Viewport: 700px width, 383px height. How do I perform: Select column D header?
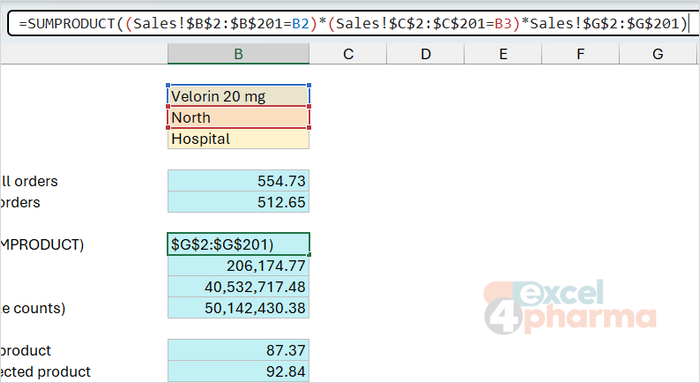pos(425,54)
